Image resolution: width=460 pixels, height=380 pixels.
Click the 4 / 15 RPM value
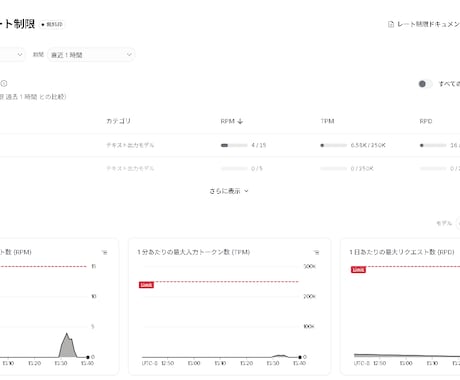[259, 145]
